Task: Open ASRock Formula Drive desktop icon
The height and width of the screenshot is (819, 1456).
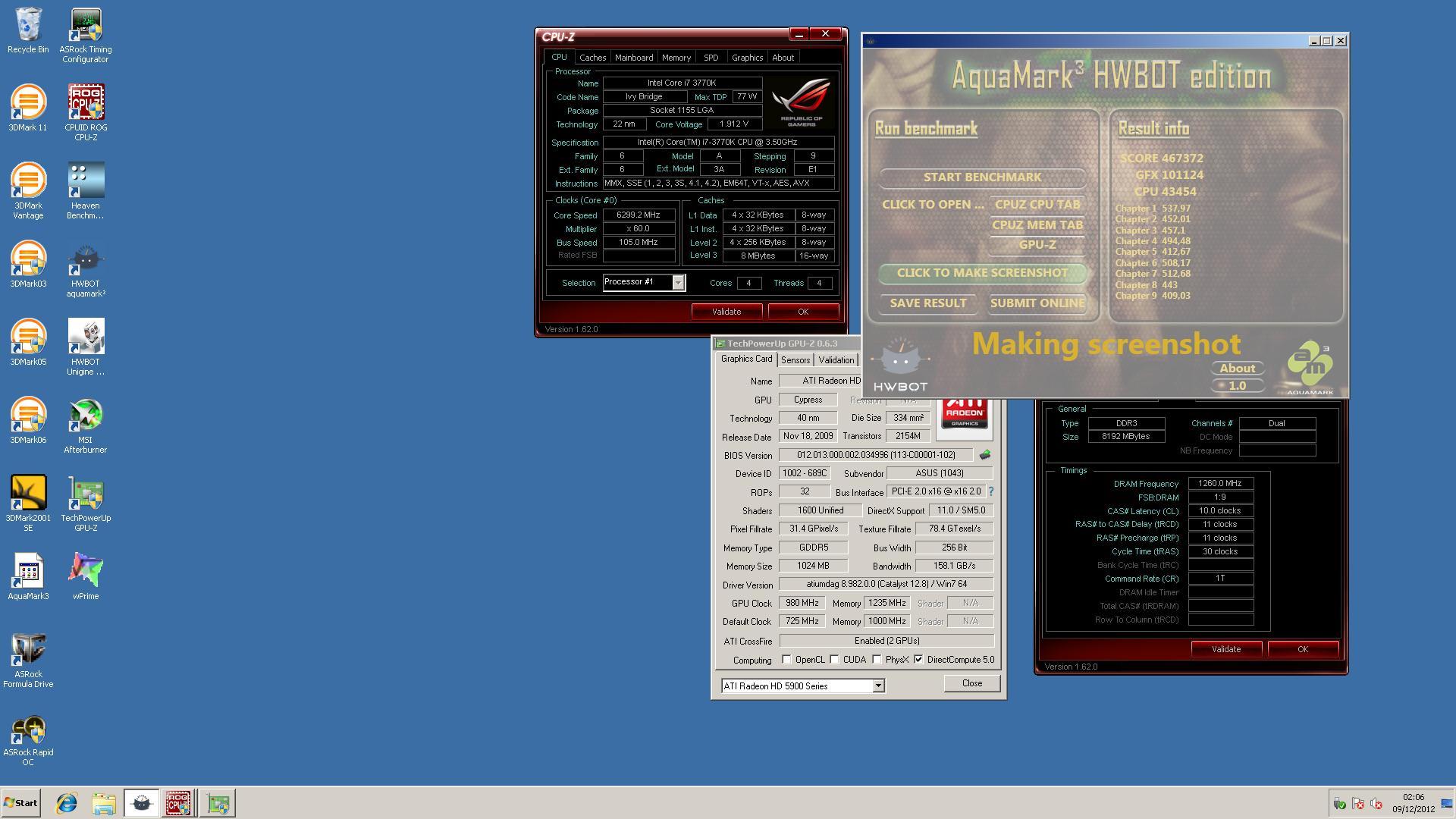Action: tap(28, 660)
